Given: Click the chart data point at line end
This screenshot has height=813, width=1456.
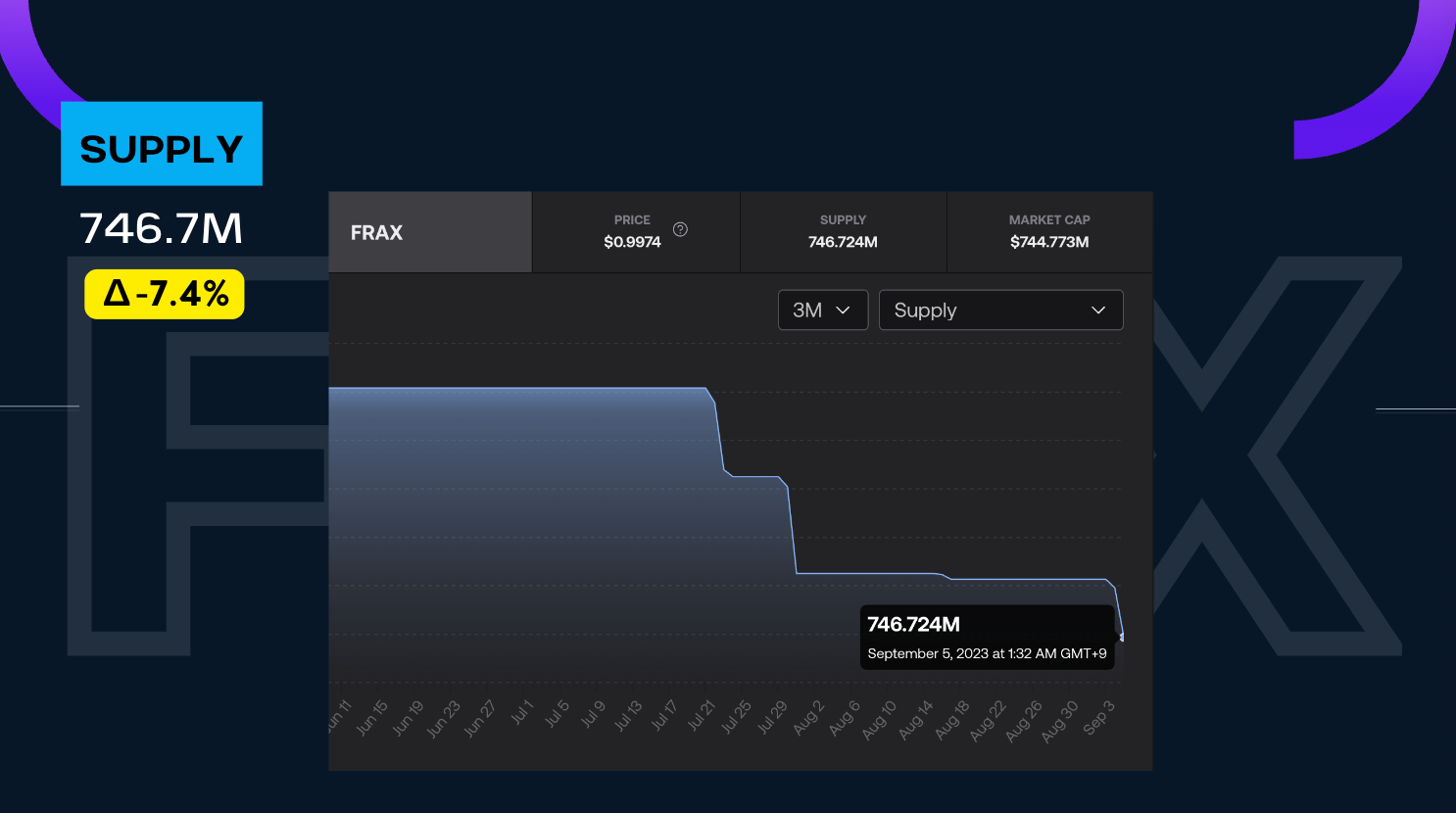Looking at the screenshot, I should [x=1122, y=638].
